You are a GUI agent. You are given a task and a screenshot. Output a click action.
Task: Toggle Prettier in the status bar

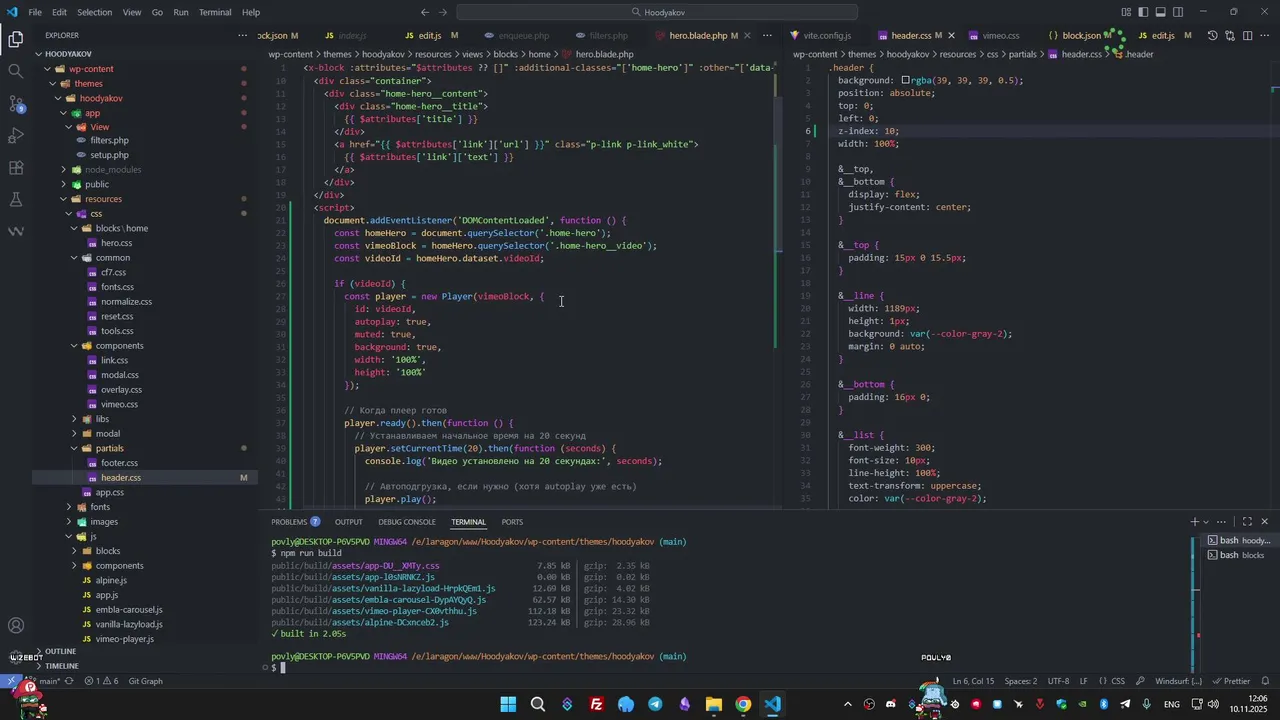coord(1231,681)
